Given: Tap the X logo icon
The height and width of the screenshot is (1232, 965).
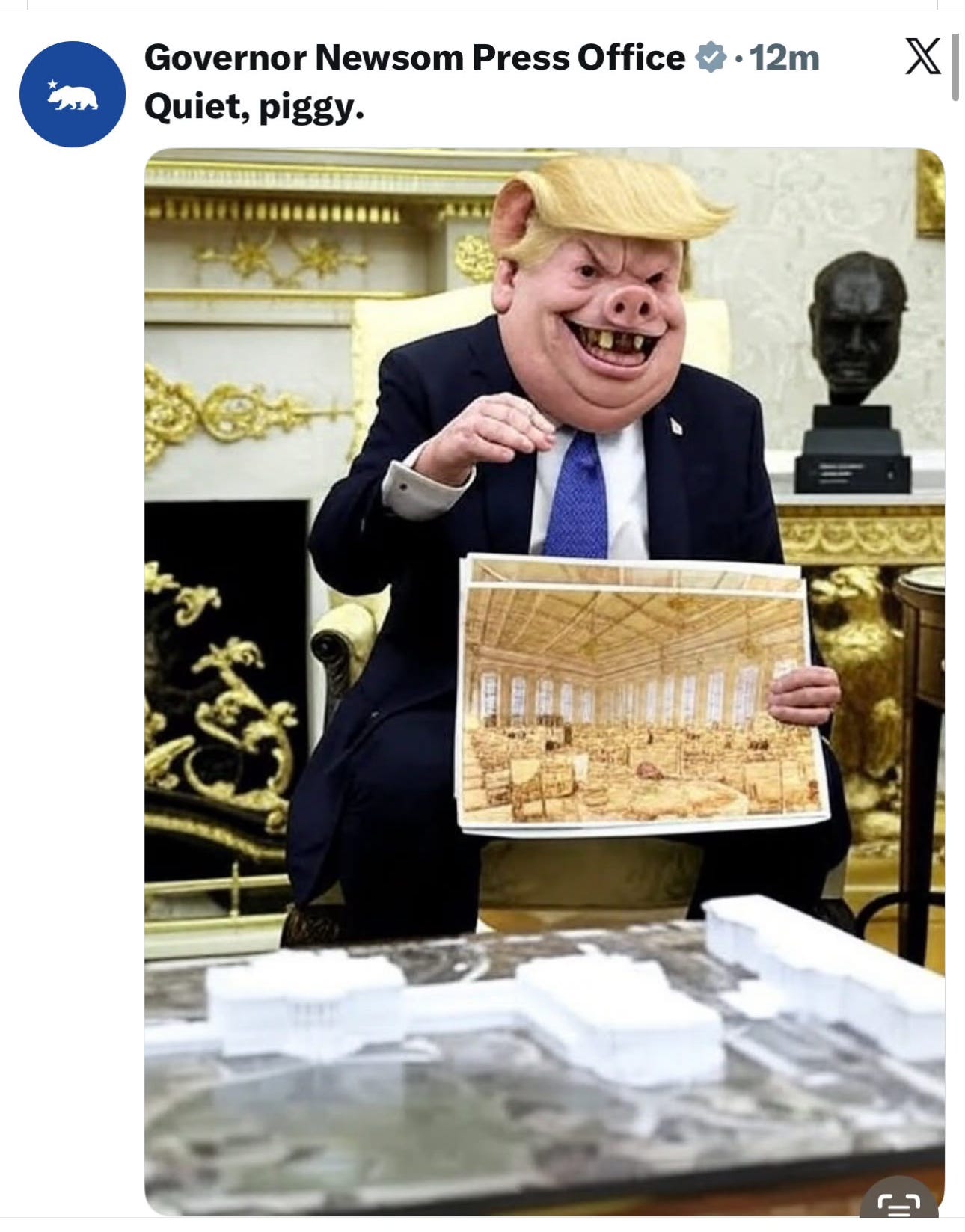Looking at the screenshot, I should [x=922, y=56].
